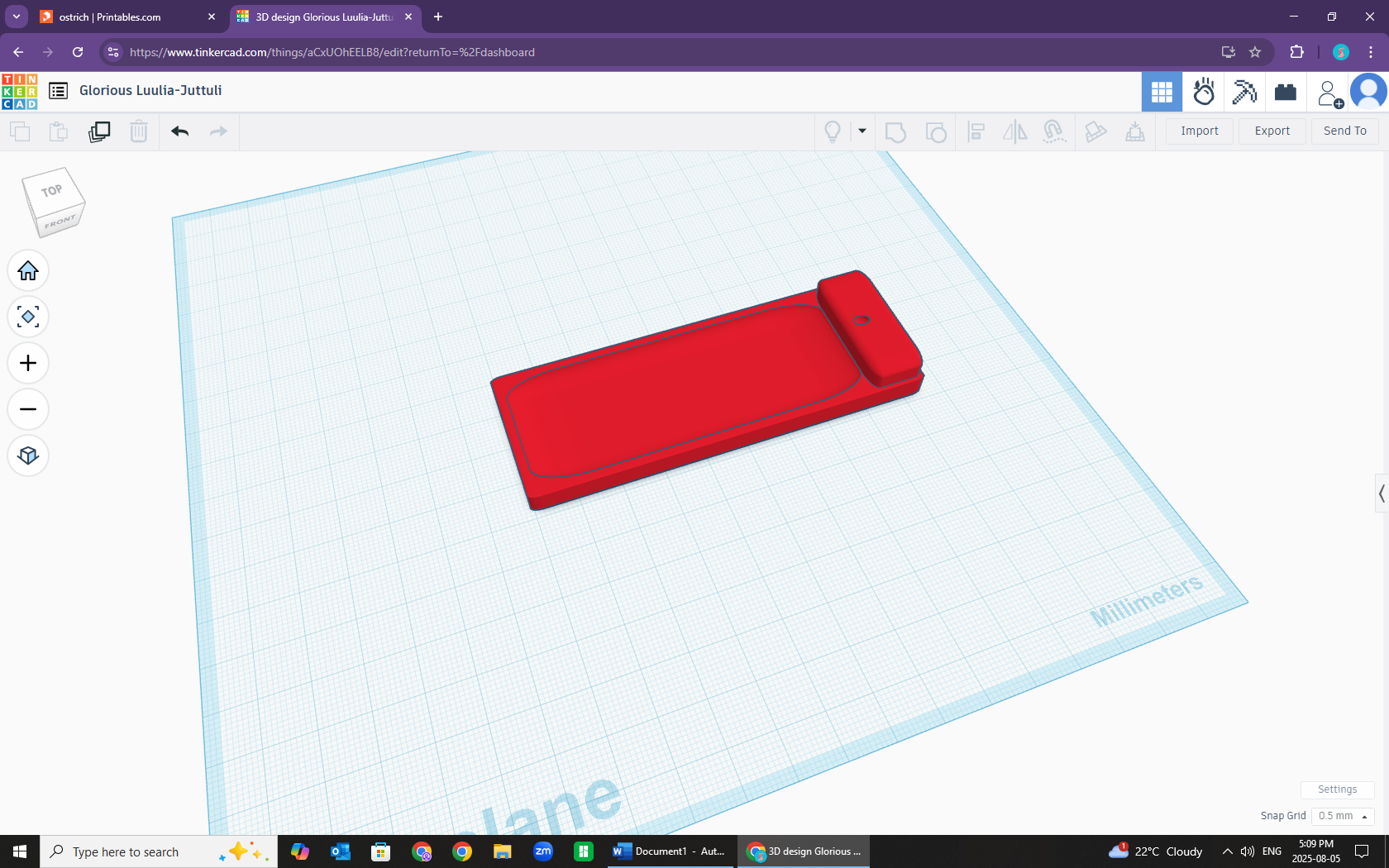Click the Fit all in view button
Image resolution: width=1389 pixels, height=868 pixels.
[x=28, y=317]
